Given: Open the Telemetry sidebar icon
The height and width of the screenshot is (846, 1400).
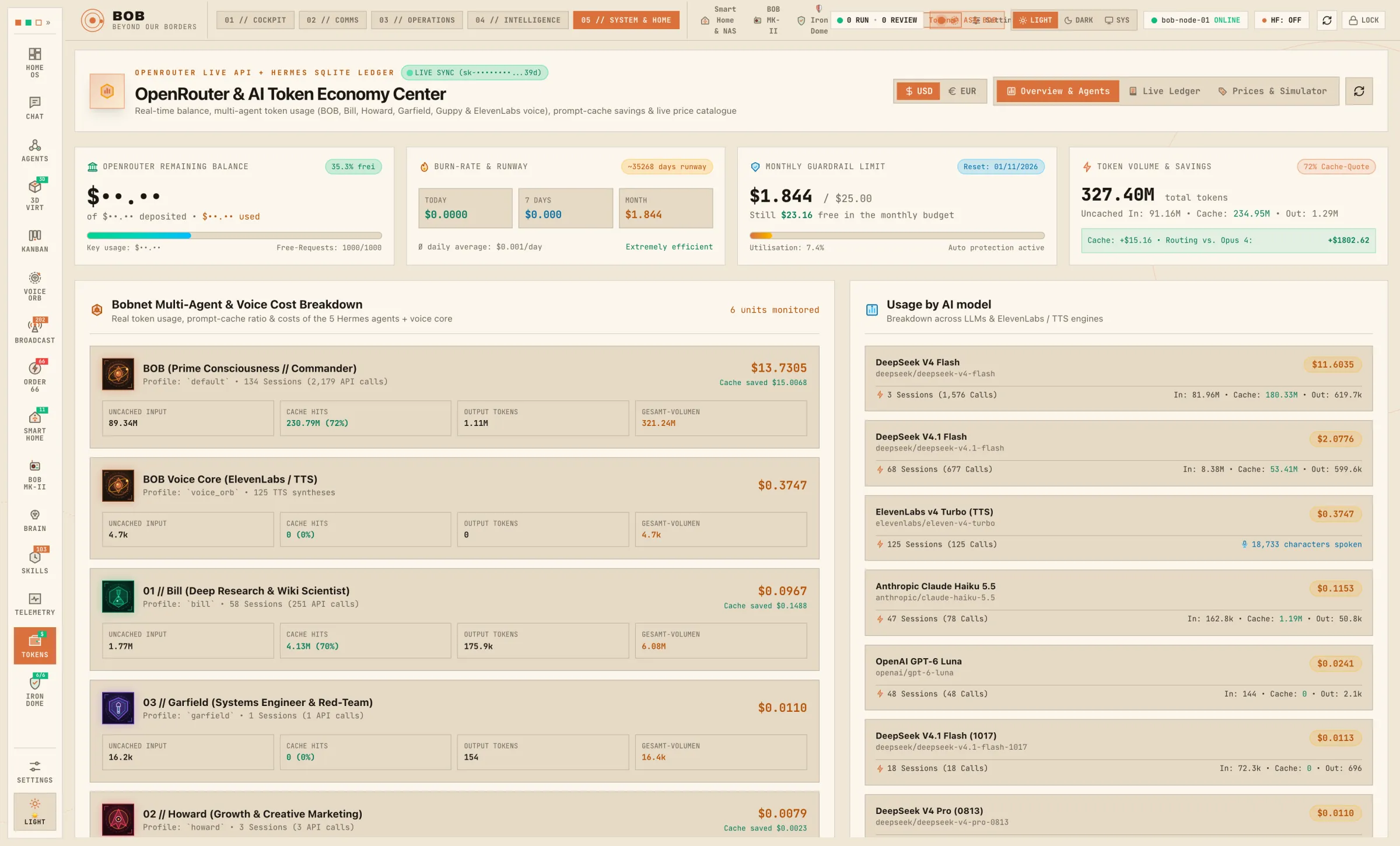Looking at the screenshot, I should coord(34,604).
